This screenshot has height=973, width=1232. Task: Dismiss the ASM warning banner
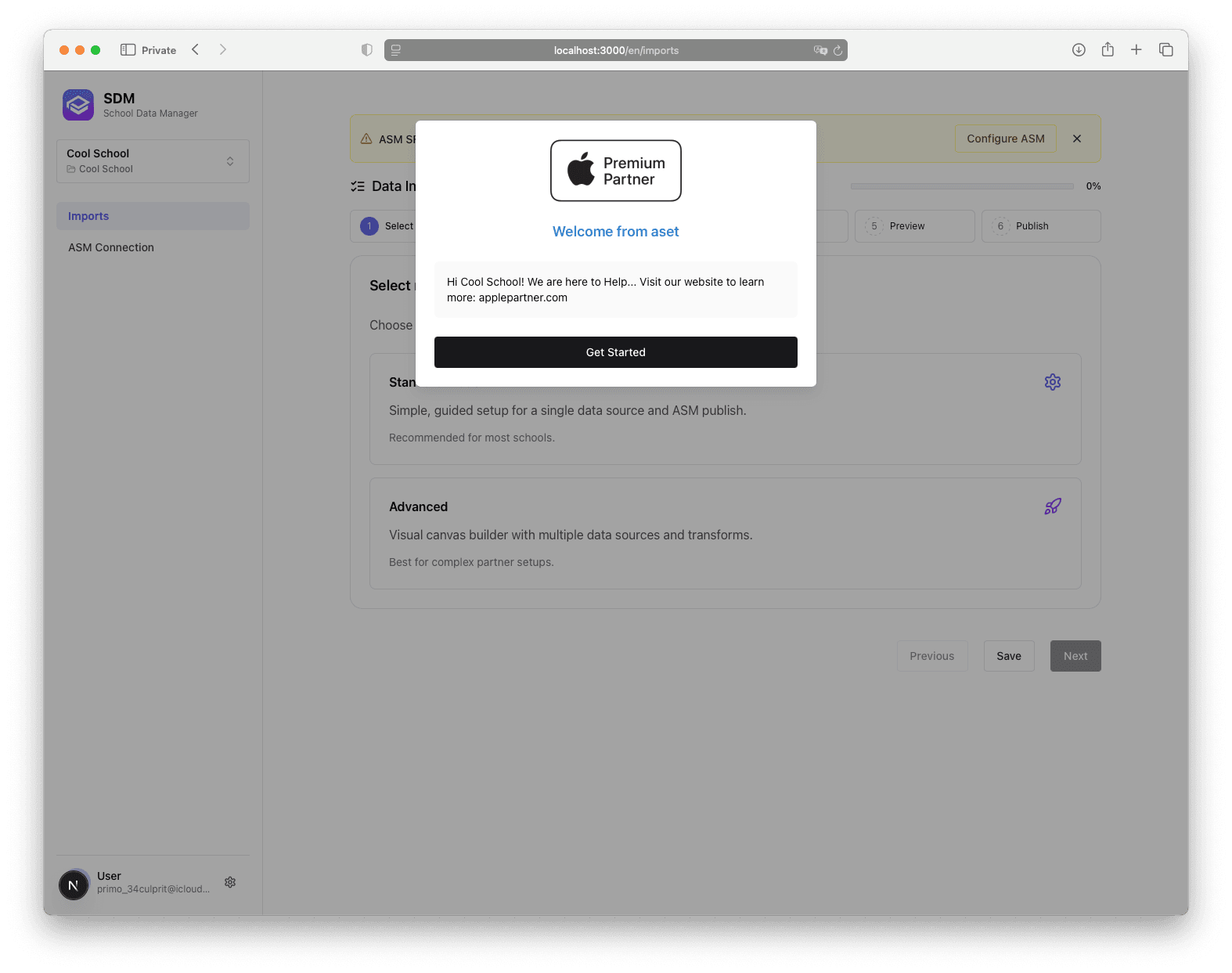pyautogui.click(x=1077, y=139)
